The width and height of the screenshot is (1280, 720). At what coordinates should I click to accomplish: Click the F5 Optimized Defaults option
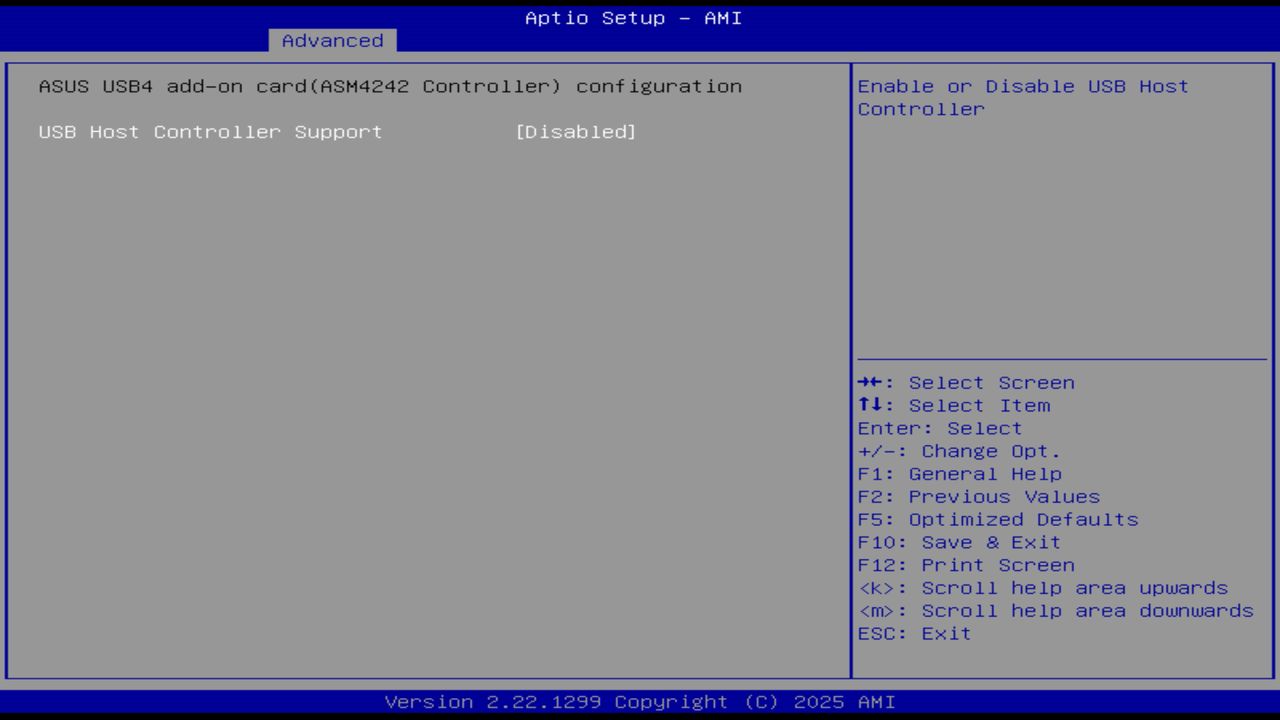[996, 519]
